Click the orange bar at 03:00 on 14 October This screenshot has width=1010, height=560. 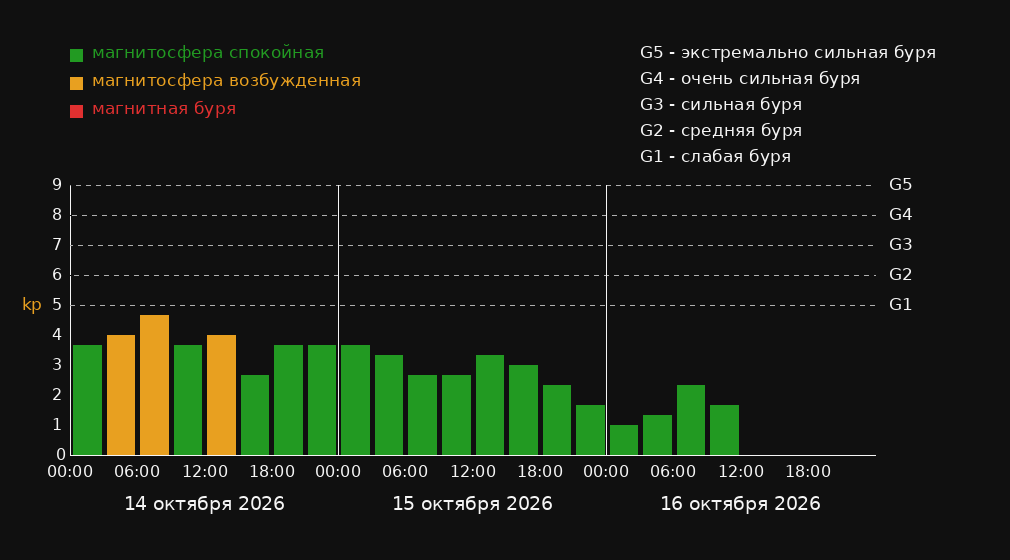pyautogui.click(x=121, y=395)
